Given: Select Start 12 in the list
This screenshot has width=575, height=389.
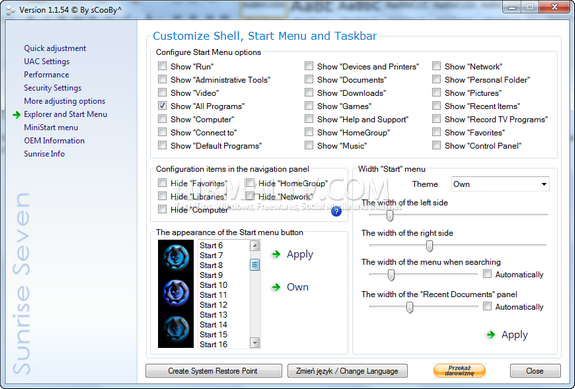Looking at the screenshot, I should point(213,305).
